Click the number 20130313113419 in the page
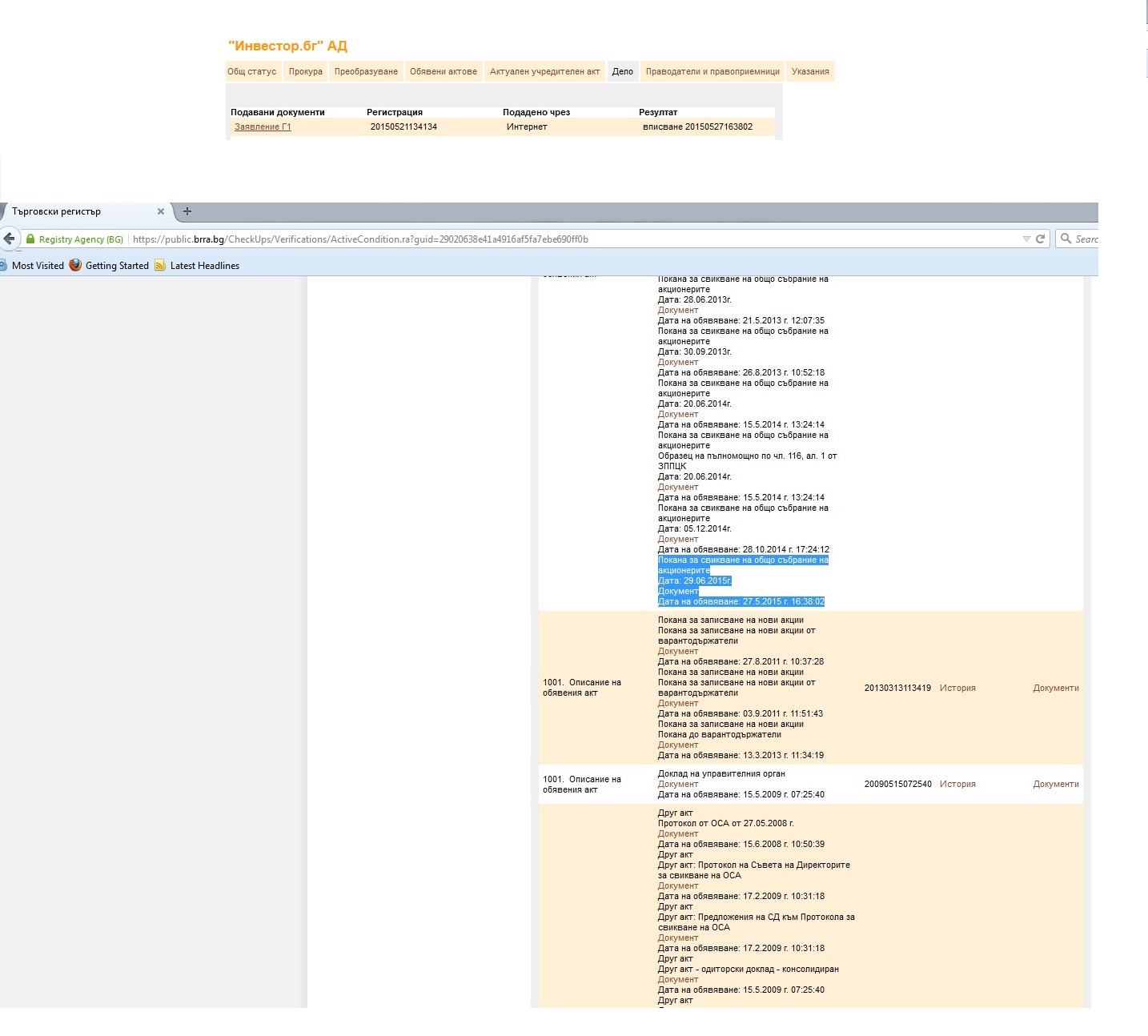This screenshot has width=1148, height=1036. [897, 688]
